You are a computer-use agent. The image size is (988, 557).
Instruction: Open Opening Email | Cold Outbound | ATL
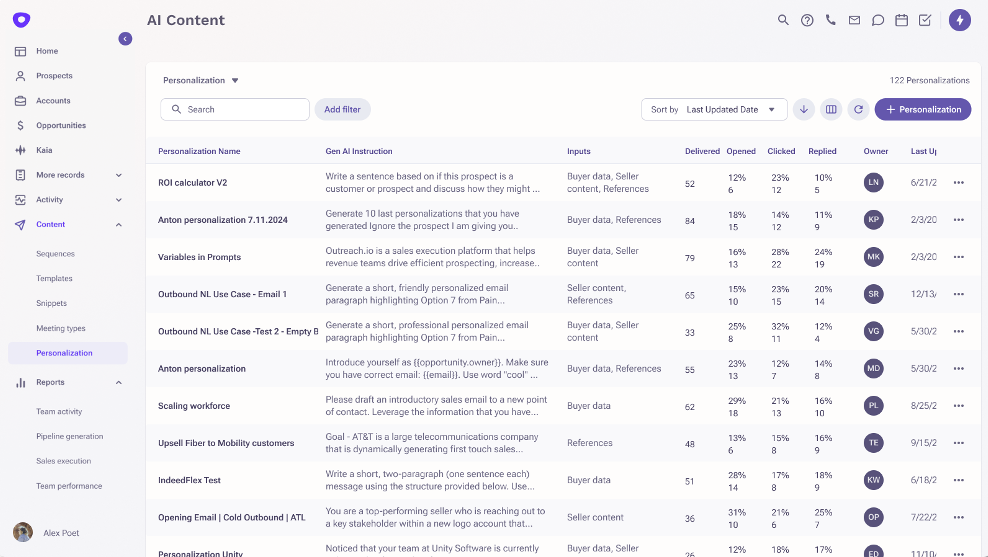coord(232,517)
